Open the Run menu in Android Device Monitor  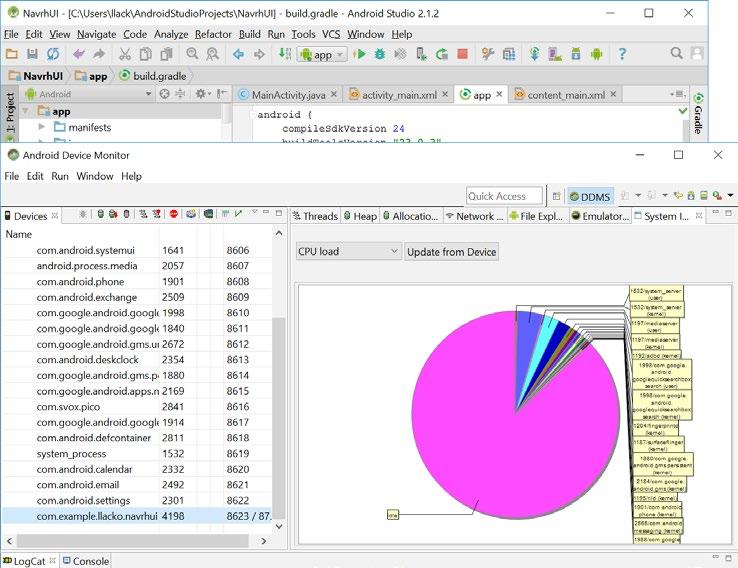(x=60, y=176)
